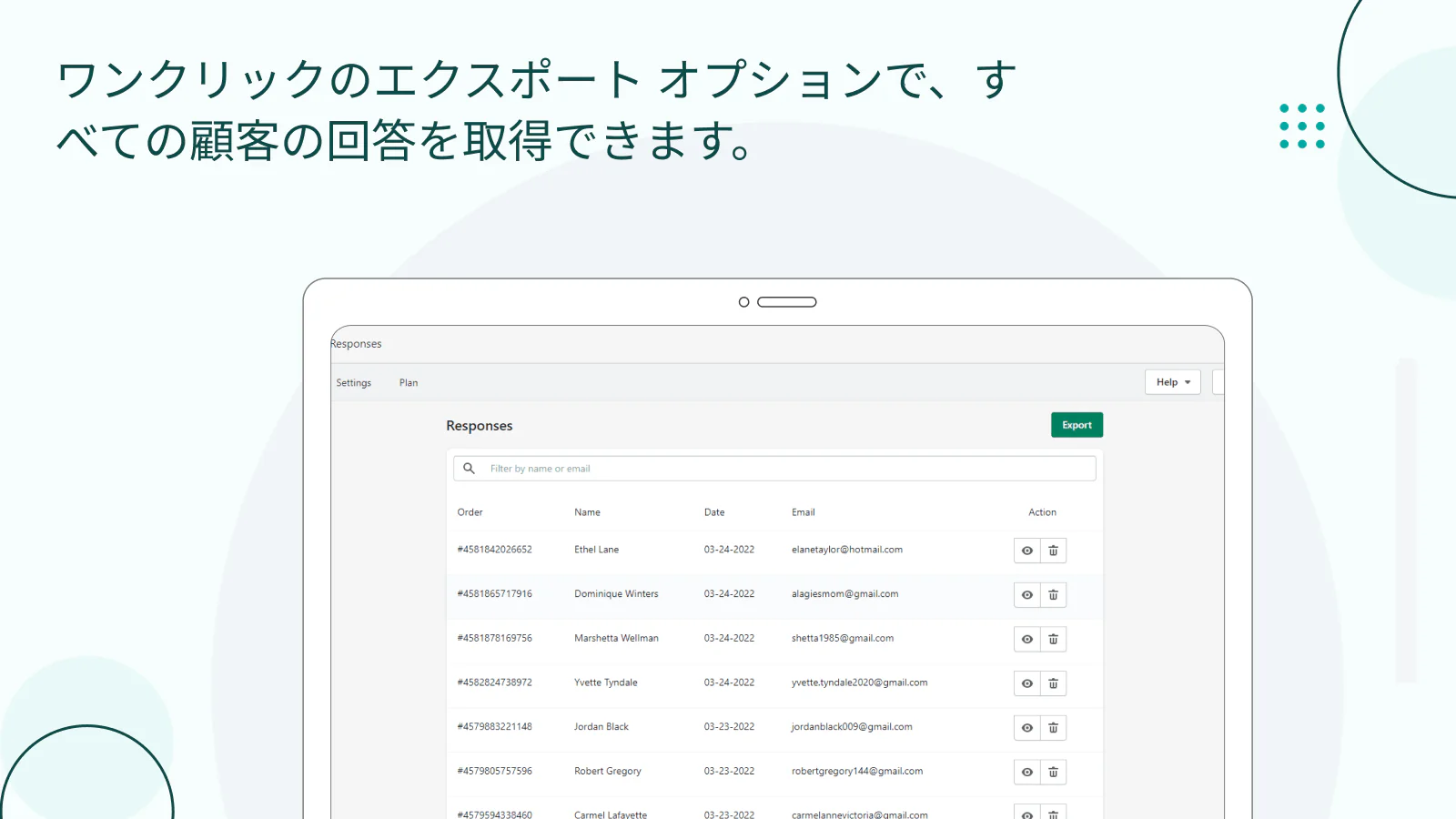Delete Ethel Lane's response with trash icon
Screen dimensions: 1456x819
pyautogui.click(x=1053, y=551)
